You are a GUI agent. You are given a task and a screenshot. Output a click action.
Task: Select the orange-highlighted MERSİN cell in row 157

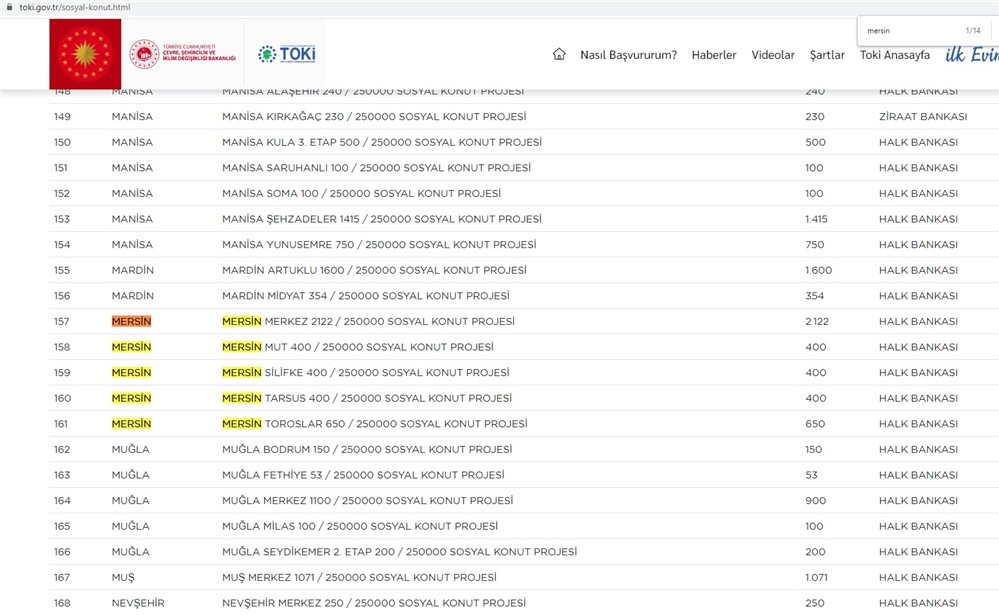click(131, 322)
